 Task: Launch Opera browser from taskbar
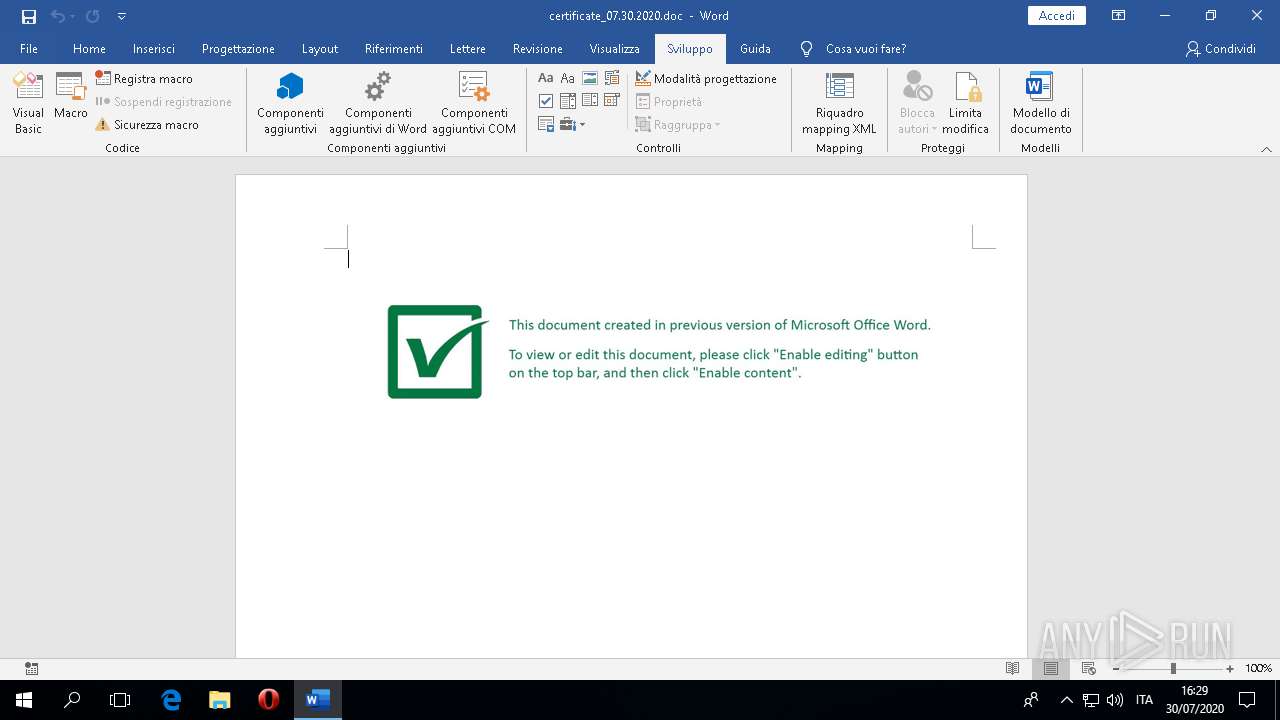point(268,700)
